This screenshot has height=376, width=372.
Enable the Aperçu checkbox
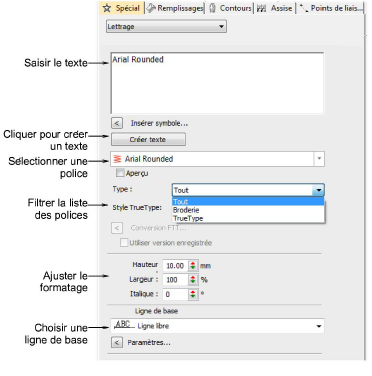(120, 173)
